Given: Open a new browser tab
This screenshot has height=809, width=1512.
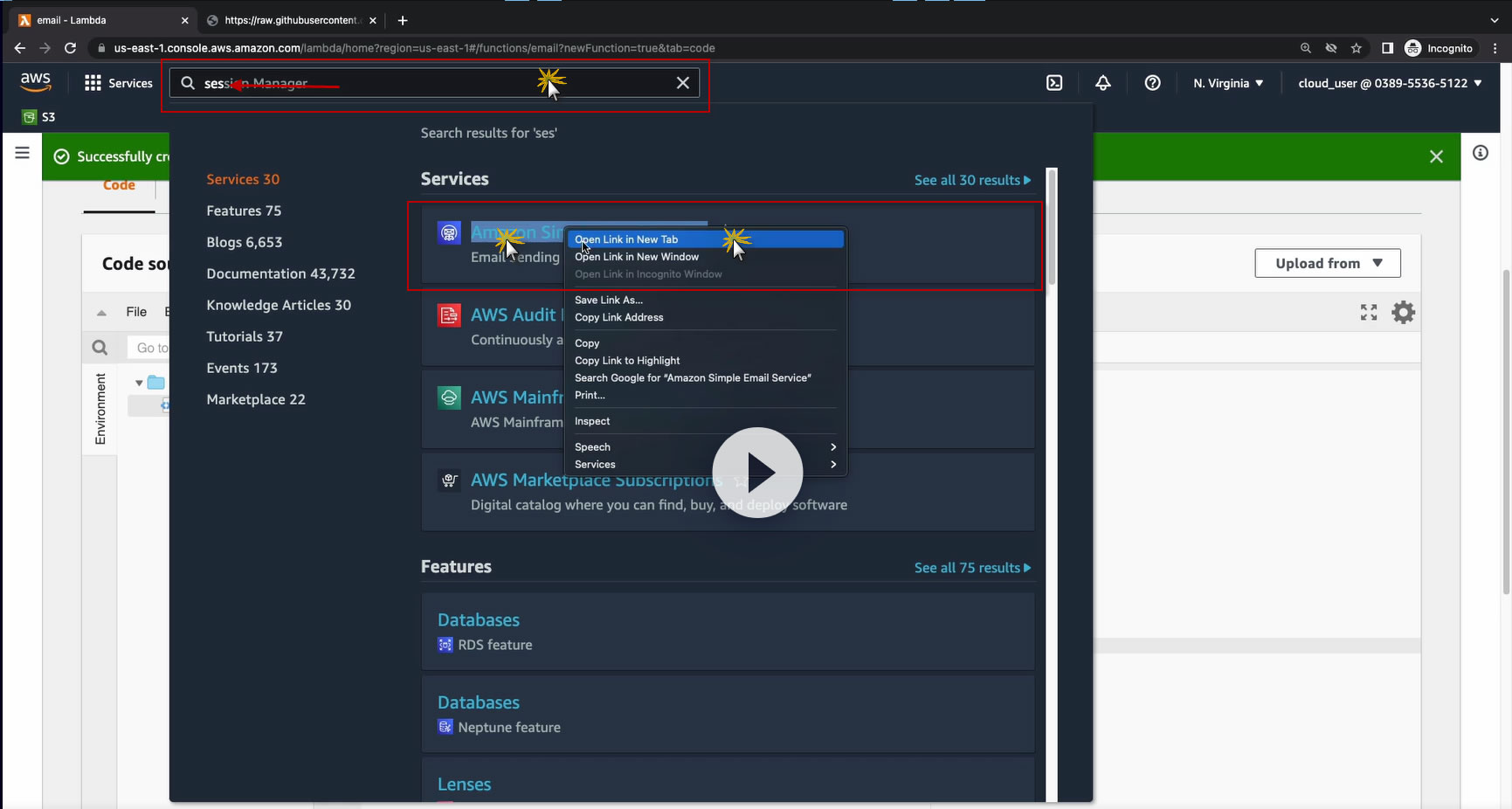Looking at the screenshot, I should pyautogui.click(x=403, y=20).
